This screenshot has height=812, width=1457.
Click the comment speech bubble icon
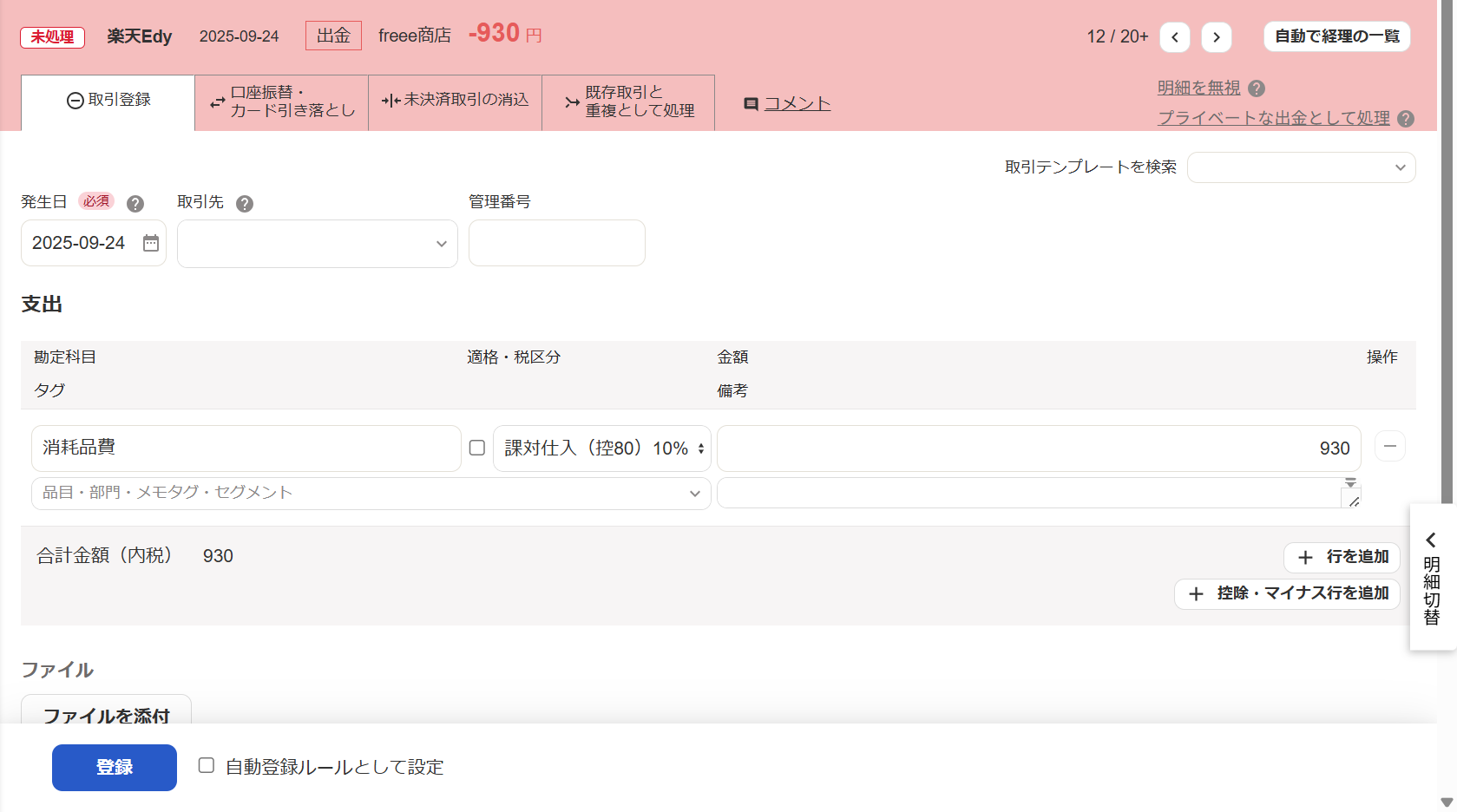pyautogui.click(x=751, y=104)
